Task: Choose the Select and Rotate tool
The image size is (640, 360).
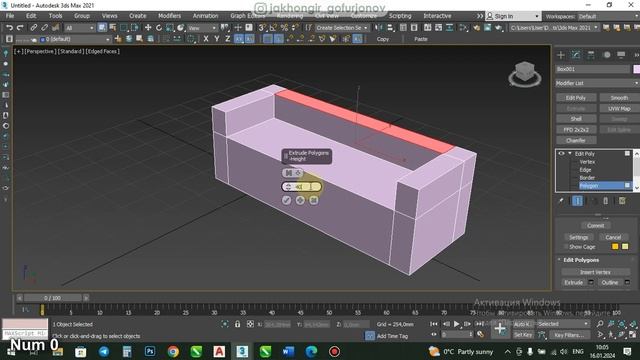Action: click(x=159, y=28)
